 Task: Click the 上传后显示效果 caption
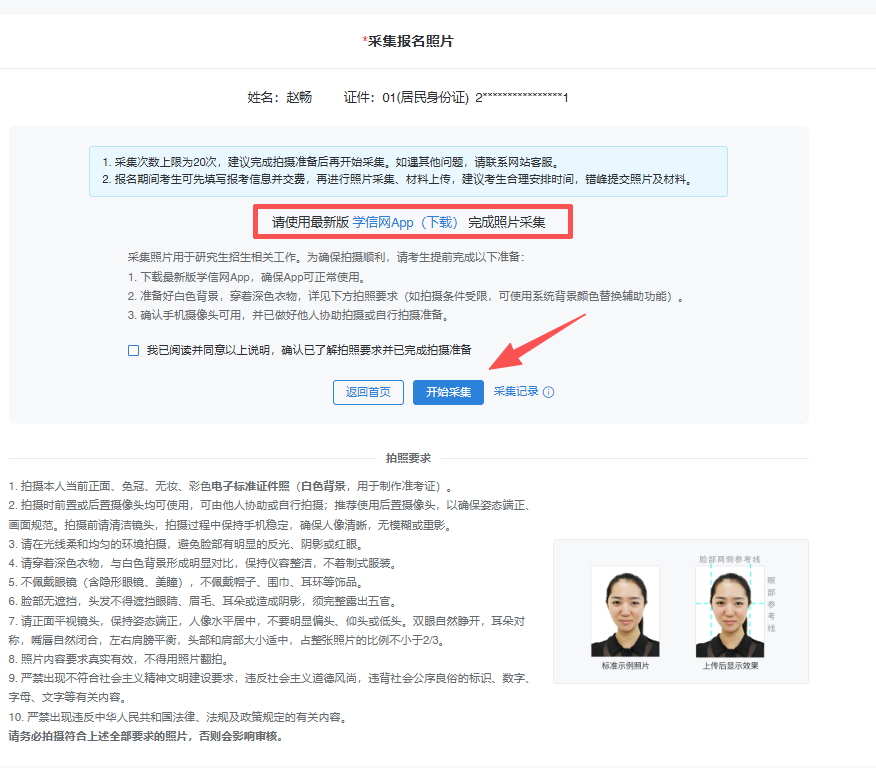click(x=730, y=666)
